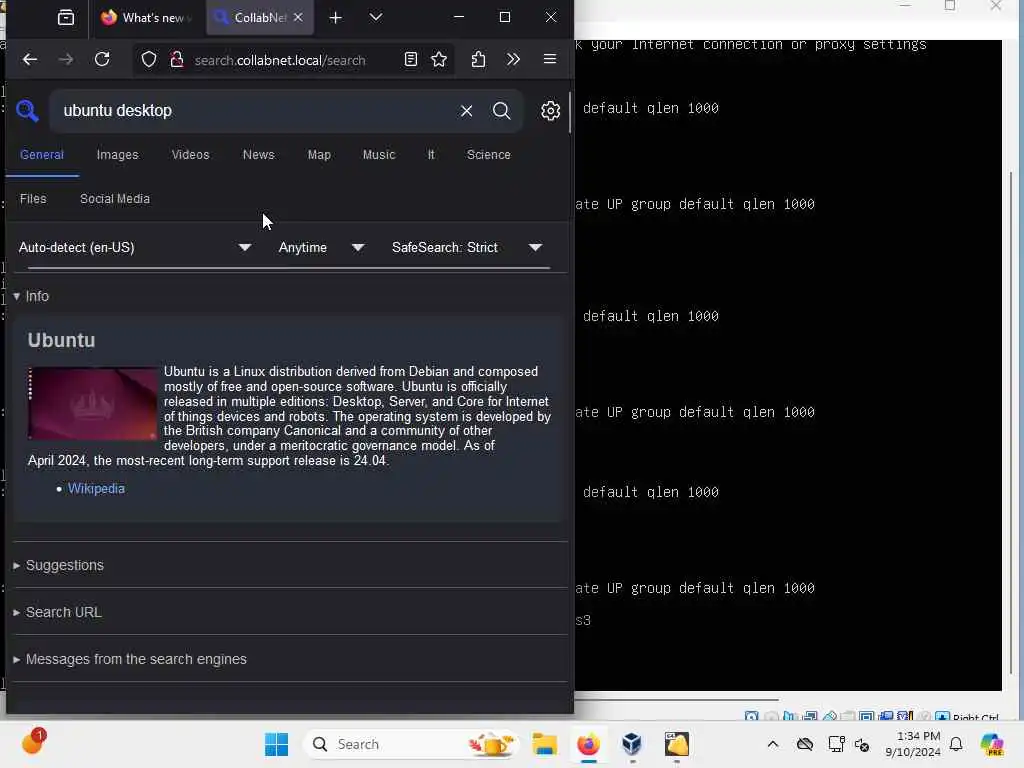Open search preferences gear
1024x768 pixels.
pyautogui.click(x=551, y=111)
